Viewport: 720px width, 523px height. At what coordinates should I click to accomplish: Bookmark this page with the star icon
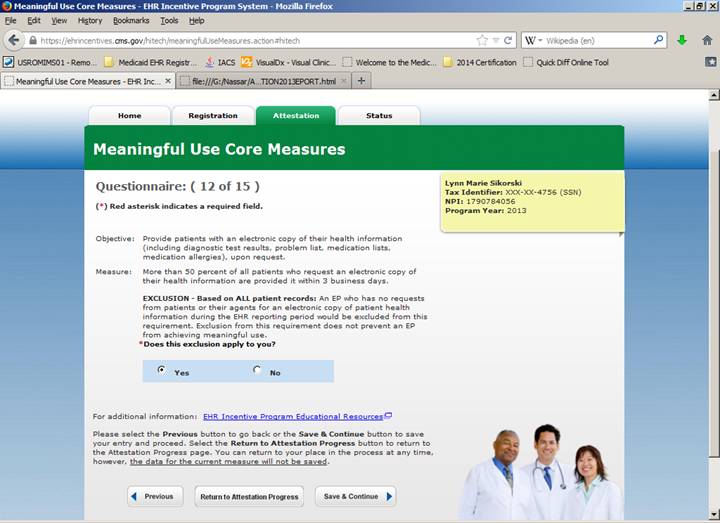point(483,41)
